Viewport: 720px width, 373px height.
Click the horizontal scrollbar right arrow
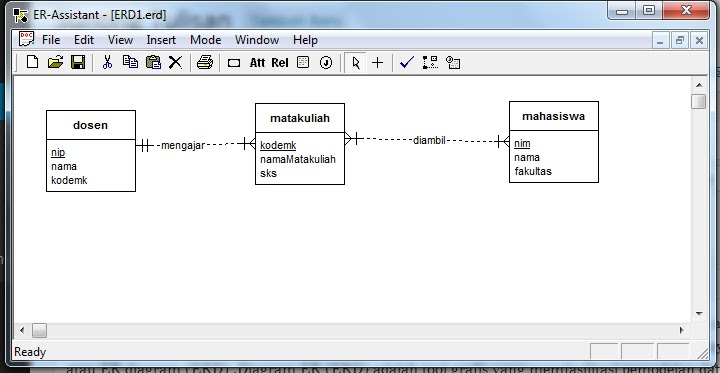682,330
